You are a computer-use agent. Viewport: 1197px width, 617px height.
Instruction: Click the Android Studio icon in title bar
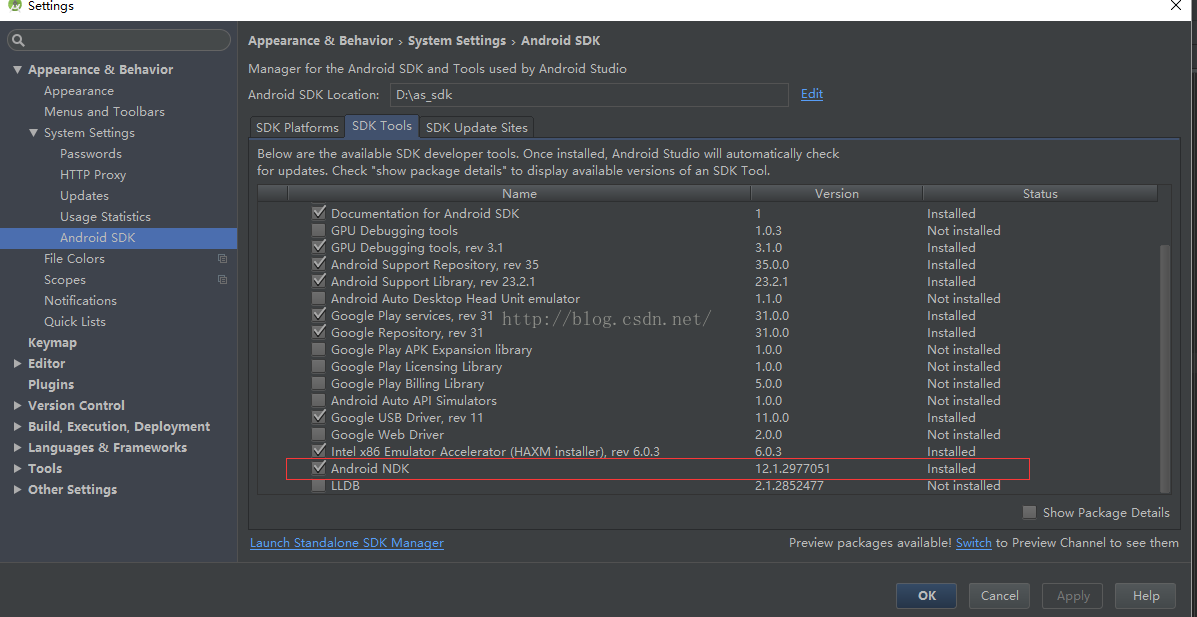tap(12, 6)
